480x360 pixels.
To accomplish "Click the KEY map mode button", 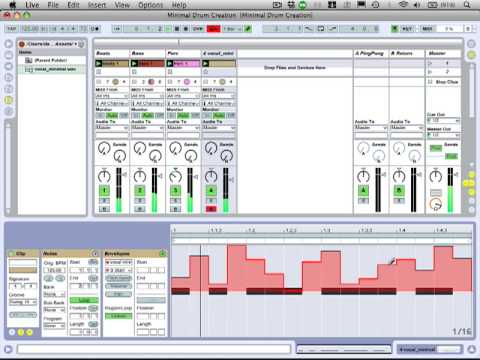I will 407,29.
